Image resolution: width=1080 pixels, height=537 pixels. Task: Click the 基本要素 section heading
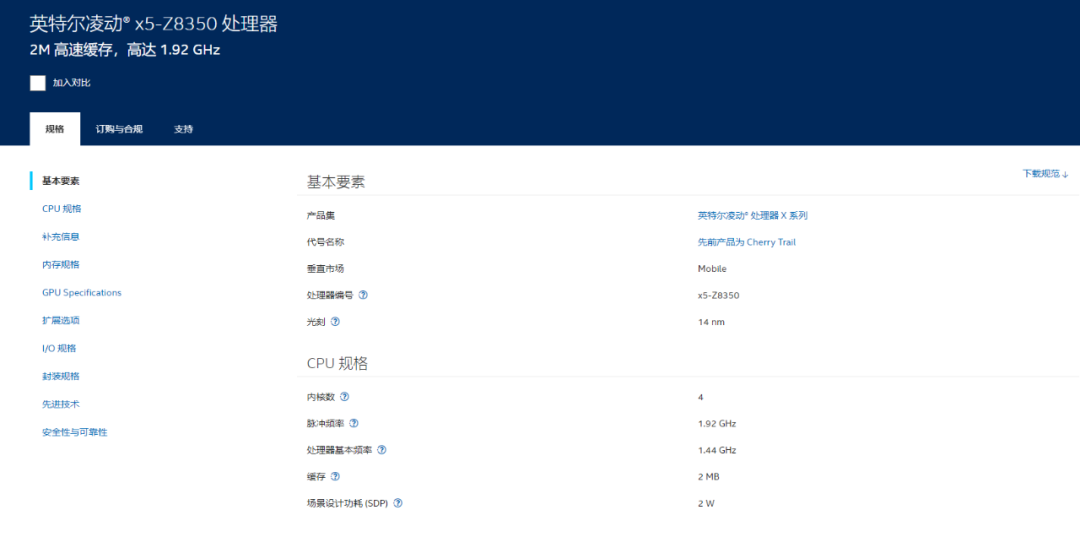point(335,182)
